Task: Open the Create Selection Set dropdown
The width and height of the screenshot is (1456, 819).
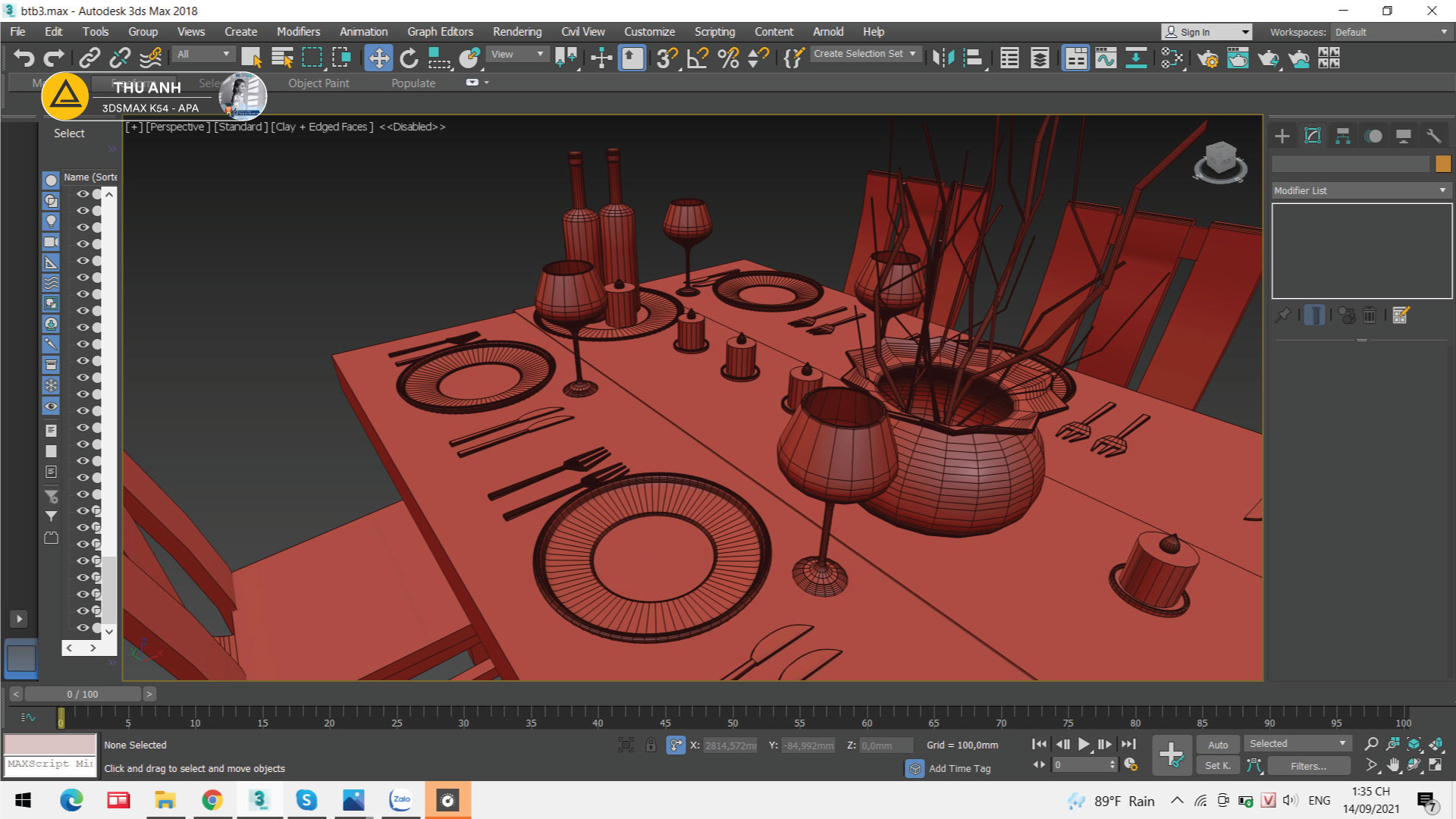Action: (865, 54)
